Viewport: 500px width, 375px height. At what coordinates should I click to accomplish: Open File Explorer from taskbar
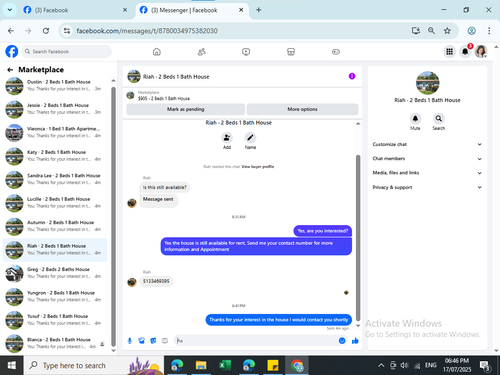click(201, 366)
